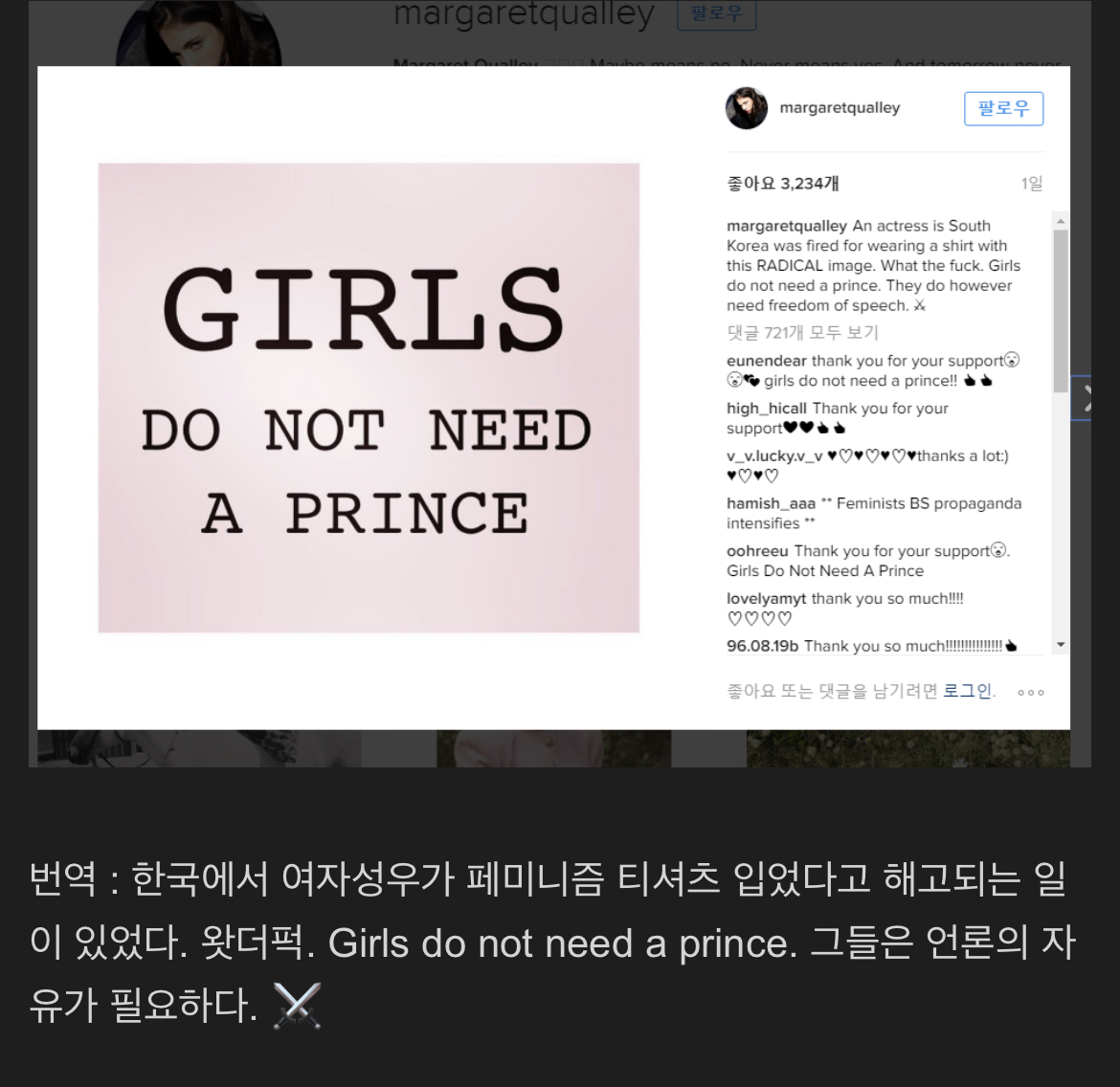
Task: Click the next post arrow on right edge
Action: coord(1085,398)
